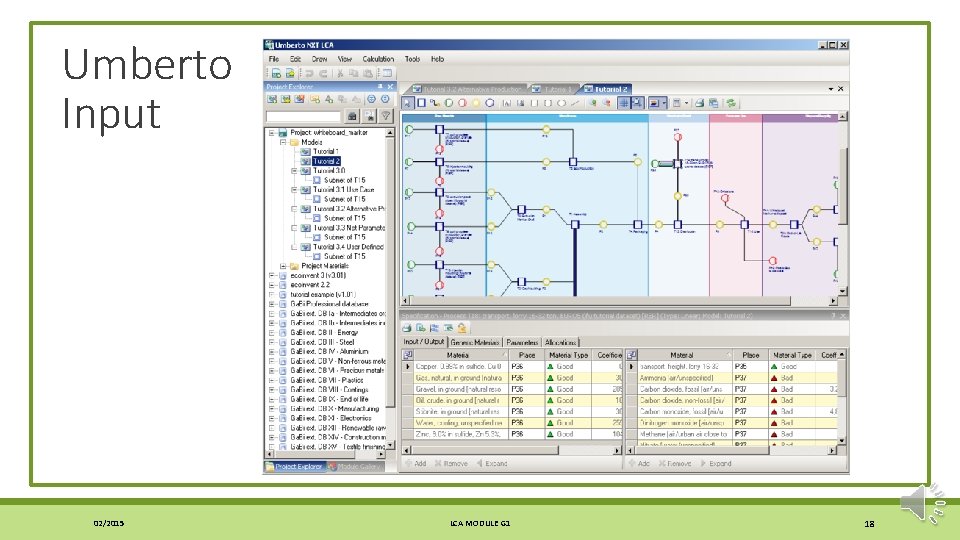Click Add button under input table

coord(416,463)
